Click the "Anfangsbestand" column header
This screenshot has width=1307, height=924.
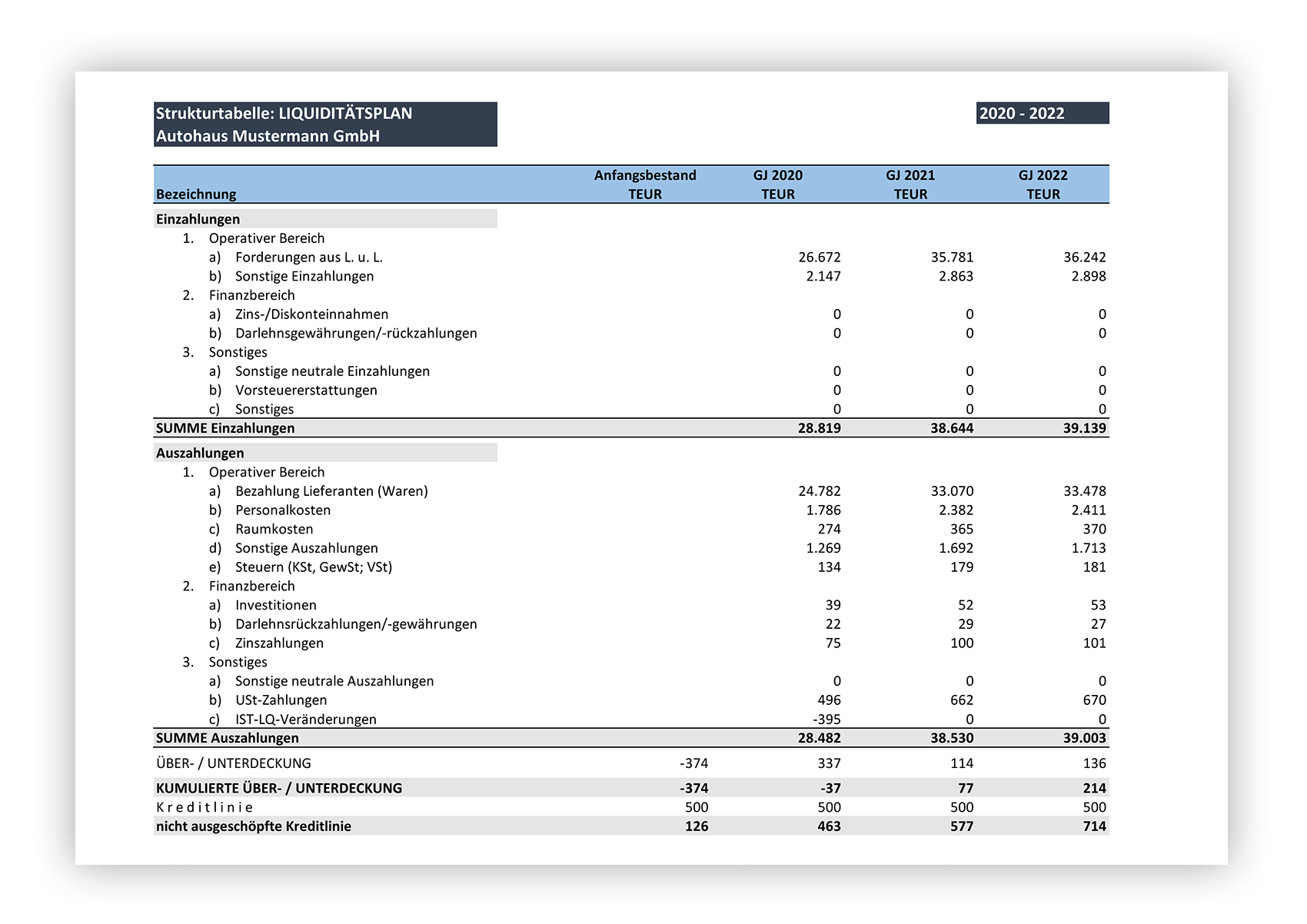(x=644, y=175)
